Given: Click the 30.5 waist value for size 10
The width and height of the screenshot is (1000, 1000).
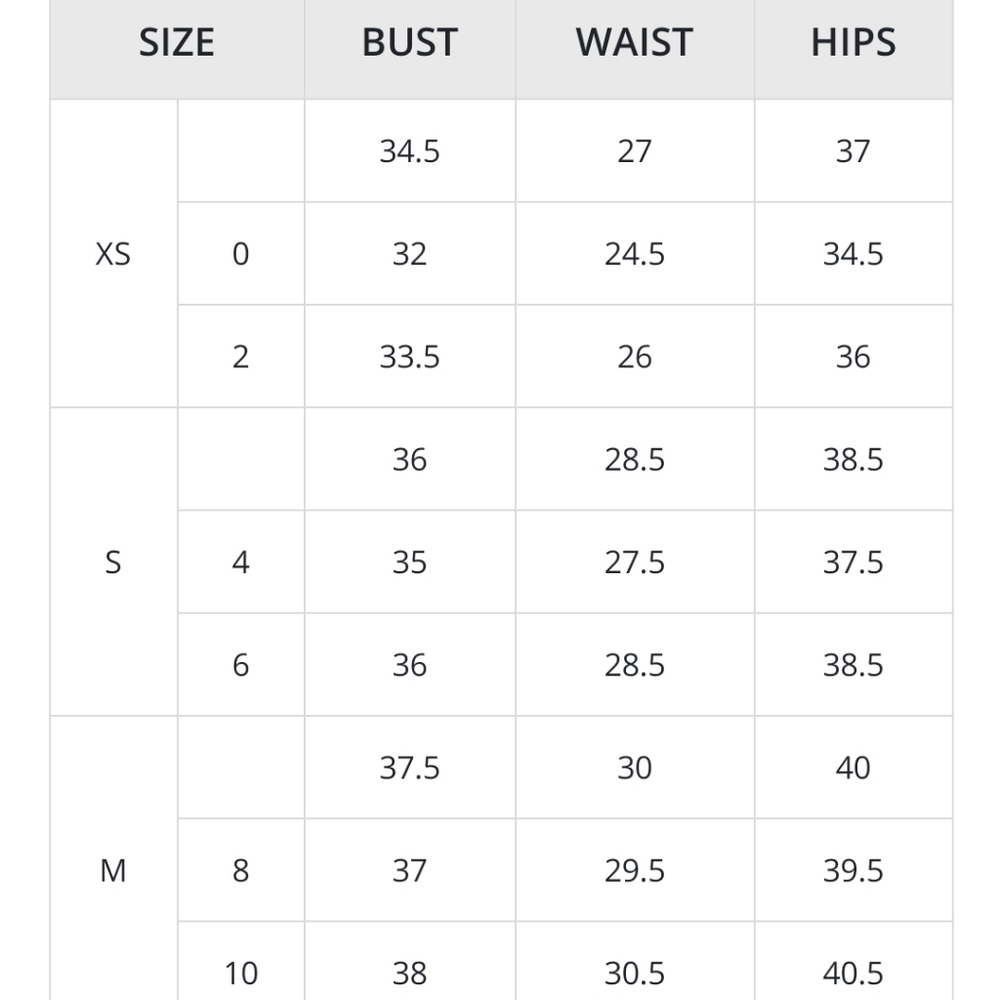Looking at the screenshot, I should point(634,972).
